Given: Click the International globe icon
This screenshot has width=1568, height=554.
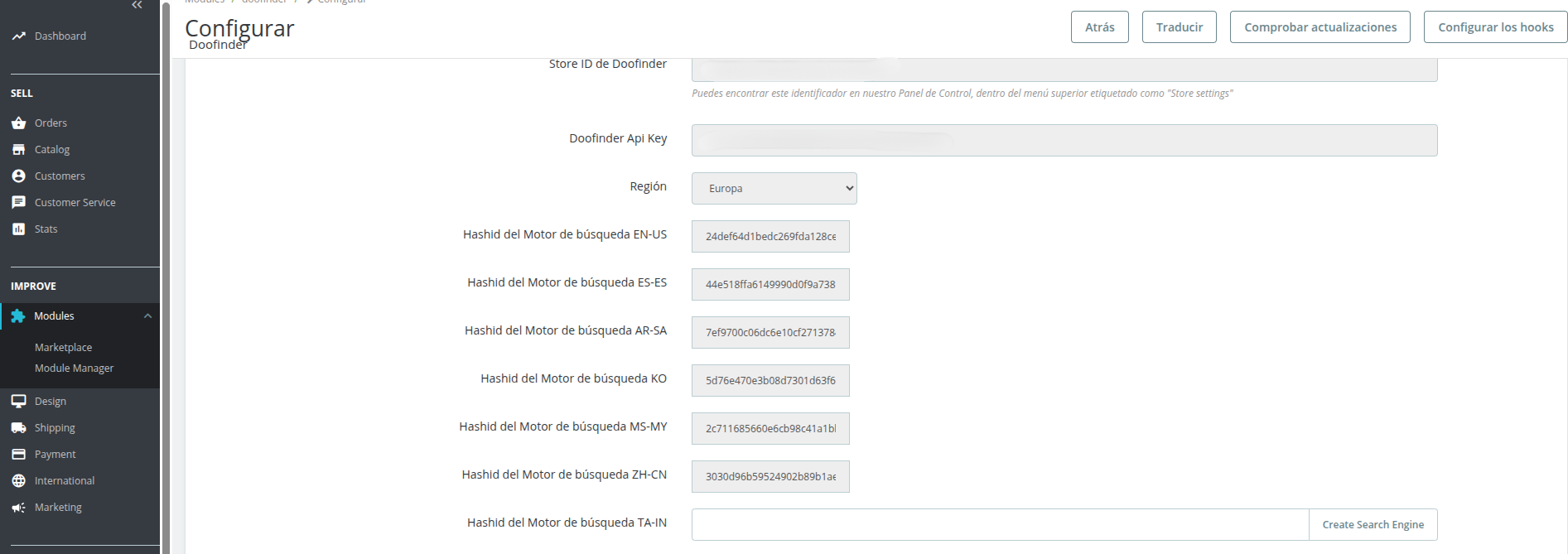Looking at the screenshot, I should (x=18, y=481).
